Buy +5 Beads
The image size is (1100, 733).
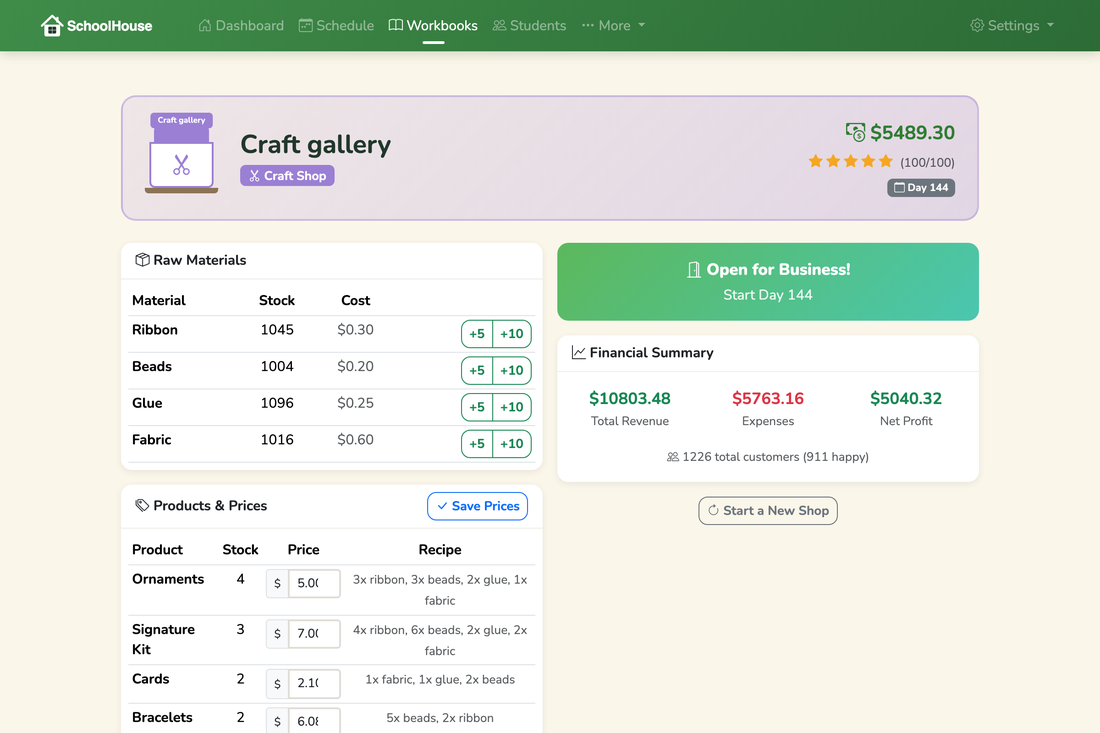pyautogui.click(x=477, y=370)
